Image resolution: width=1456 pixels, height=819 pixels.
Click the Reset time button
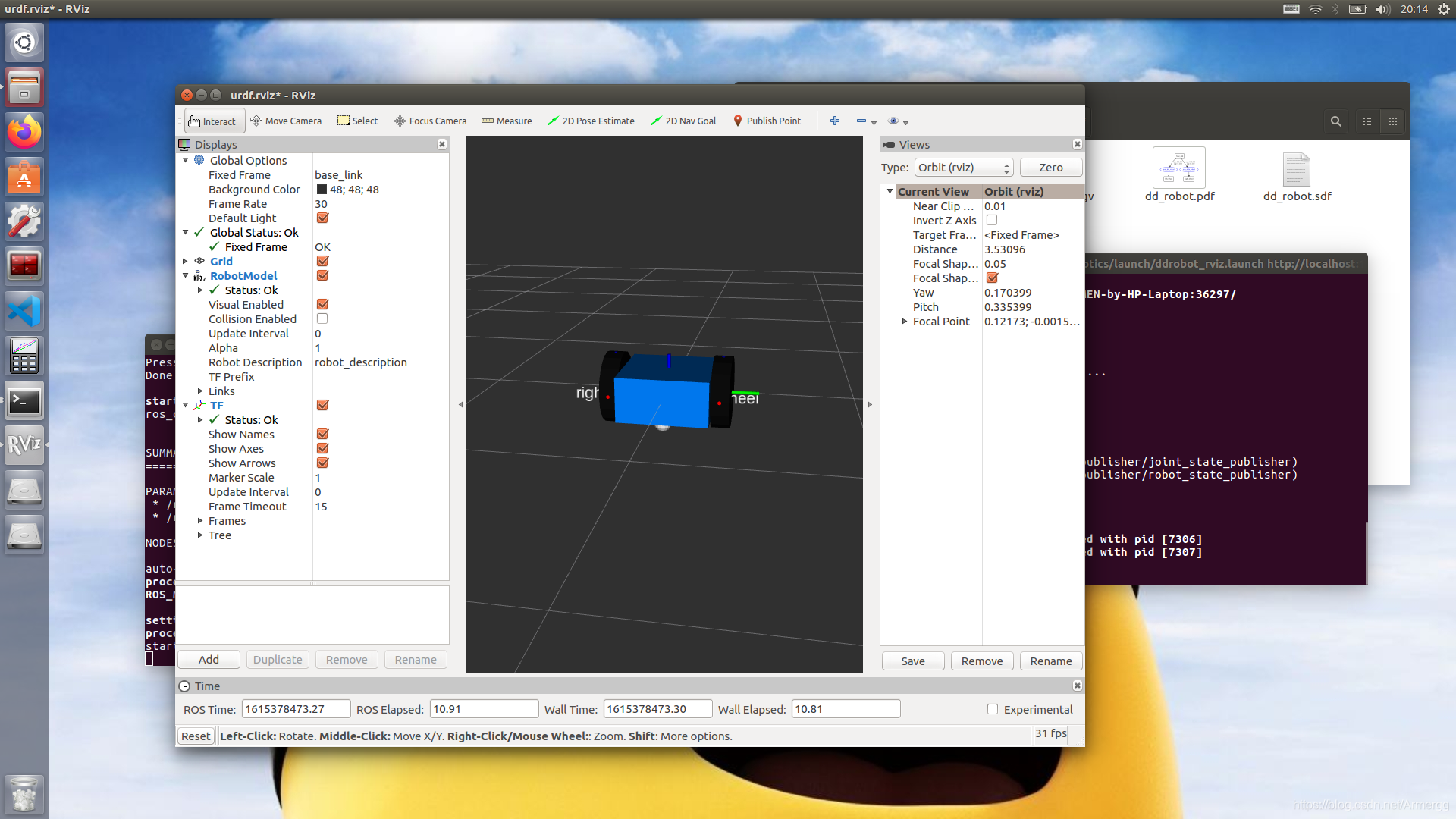pyautogui.click(x=196, y=736)
